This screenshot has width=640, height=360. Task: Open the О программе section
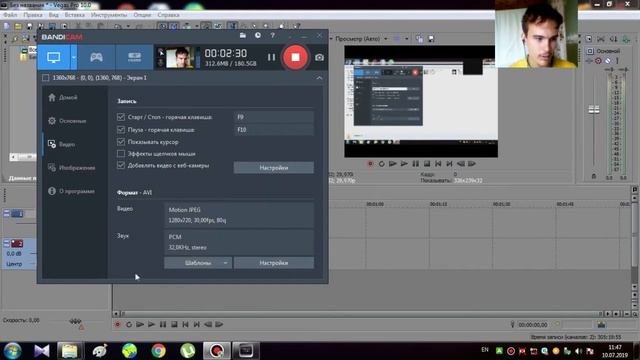71,191
